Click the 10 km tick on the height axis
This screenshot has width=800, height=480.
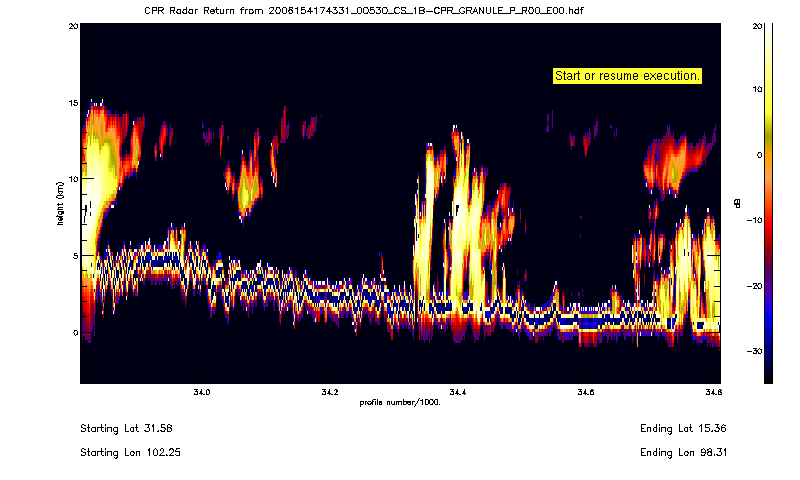pos(71,179)
